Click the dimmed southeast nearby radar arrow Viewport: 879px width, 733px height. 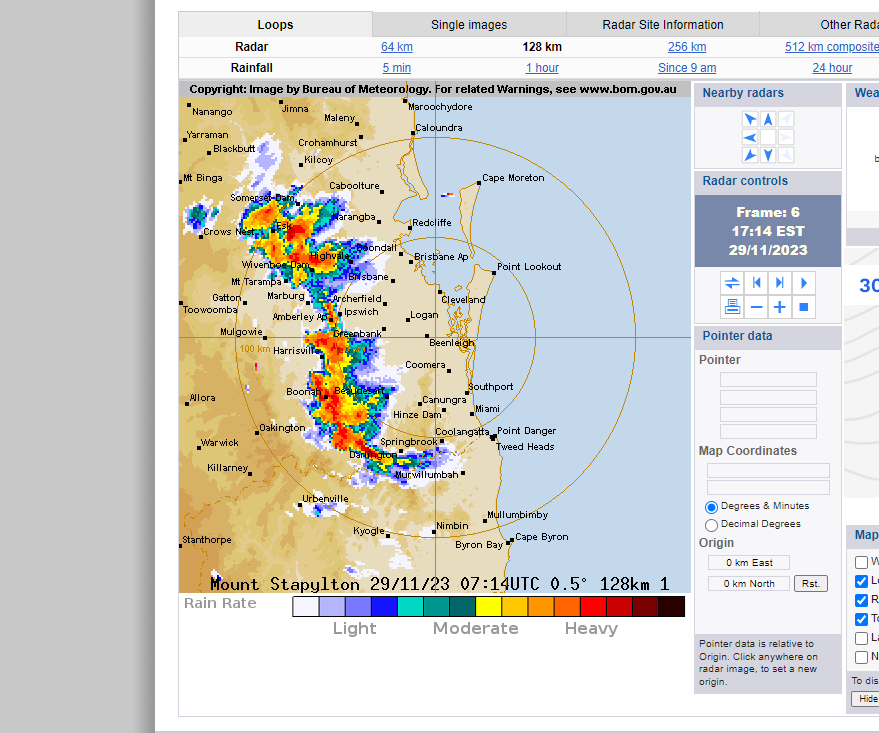(787, 155)
